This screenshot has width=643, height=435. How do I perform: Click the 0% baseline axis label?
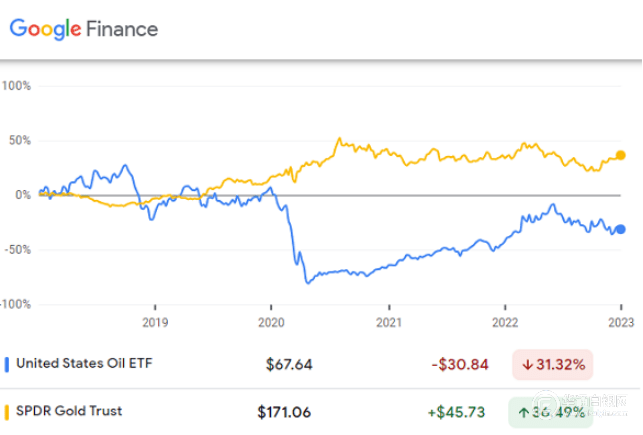click(21, 194)
